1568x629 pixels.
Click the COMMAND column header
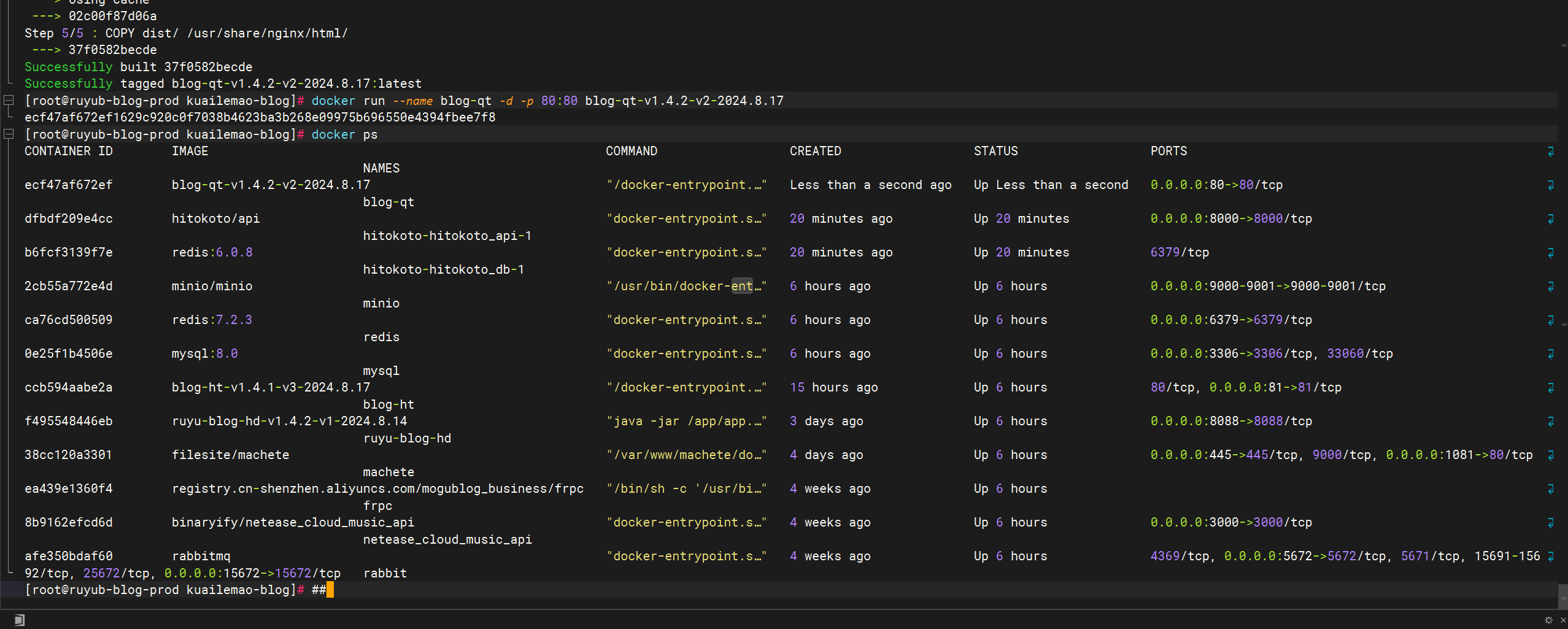click(631, 151)
